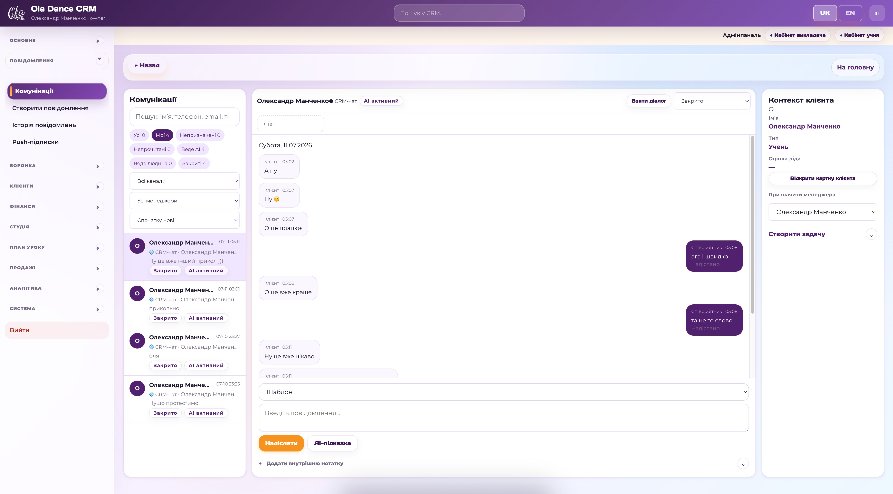Open the assigned manager dropdown Олександр Манченко
This screenshot has height=494, width=893.
[822, 212]
